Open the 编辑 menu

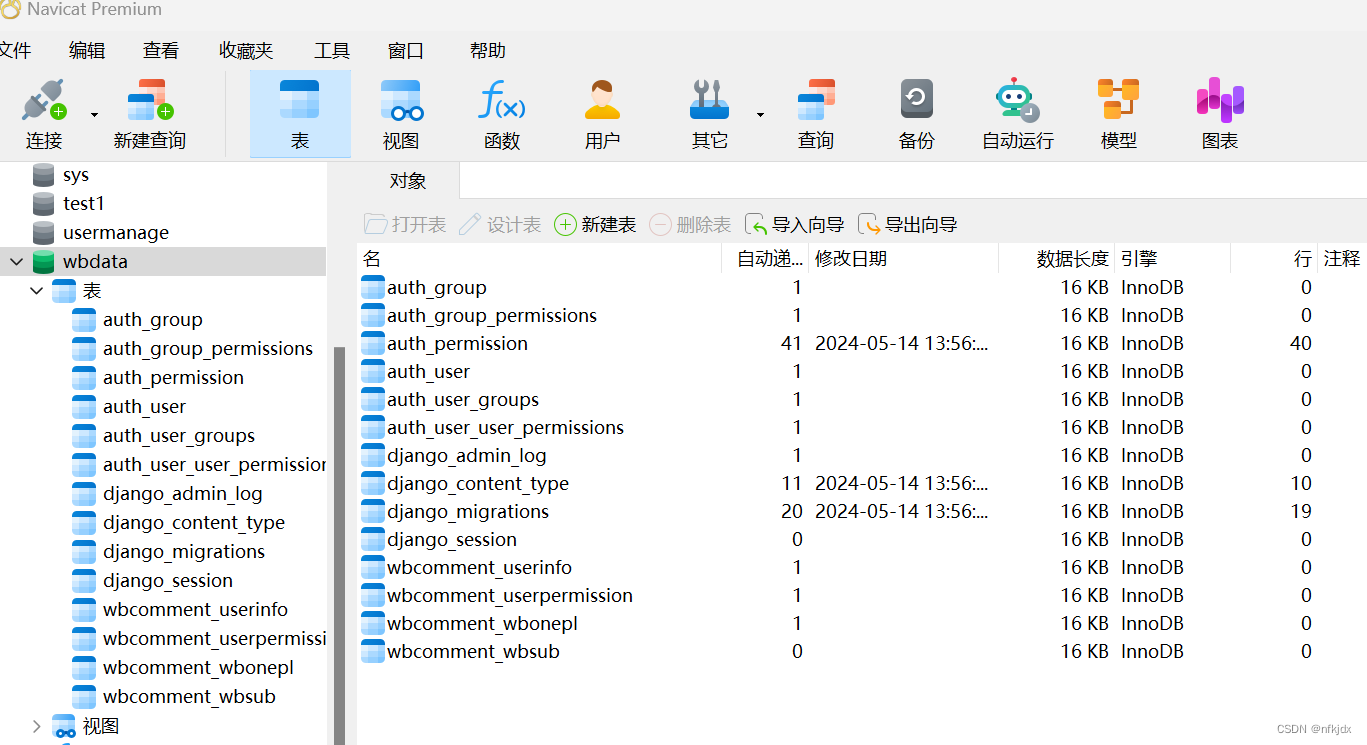coord(87,50)
